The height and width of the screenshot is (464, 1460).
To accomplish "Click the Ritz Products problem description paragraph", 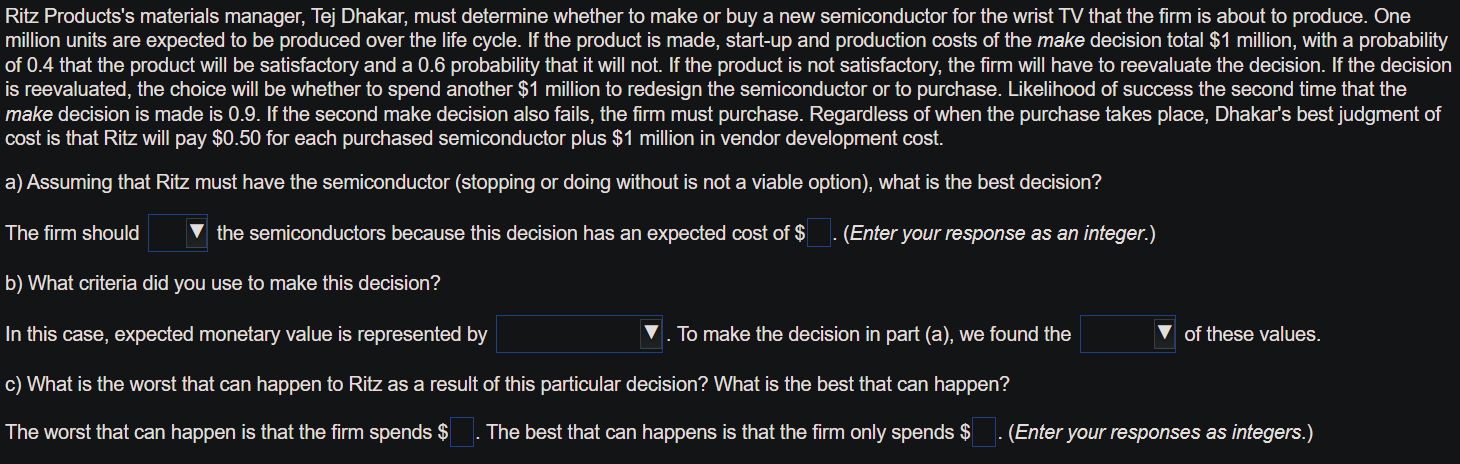I will [728, 76].
